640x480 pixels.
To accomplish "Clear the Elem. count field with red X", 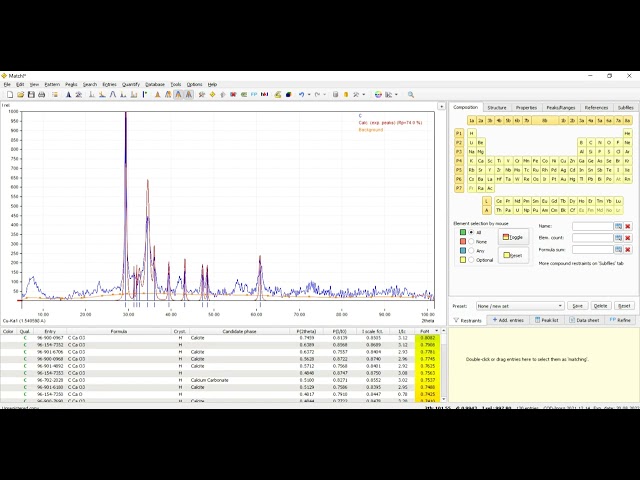I will click(x=628, y=238).
